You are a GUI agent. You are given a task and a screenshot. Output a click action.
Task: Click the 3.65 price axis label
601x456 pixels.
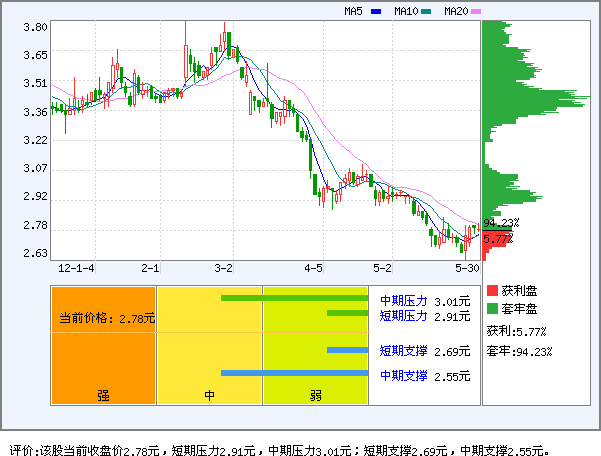(35, 55)
